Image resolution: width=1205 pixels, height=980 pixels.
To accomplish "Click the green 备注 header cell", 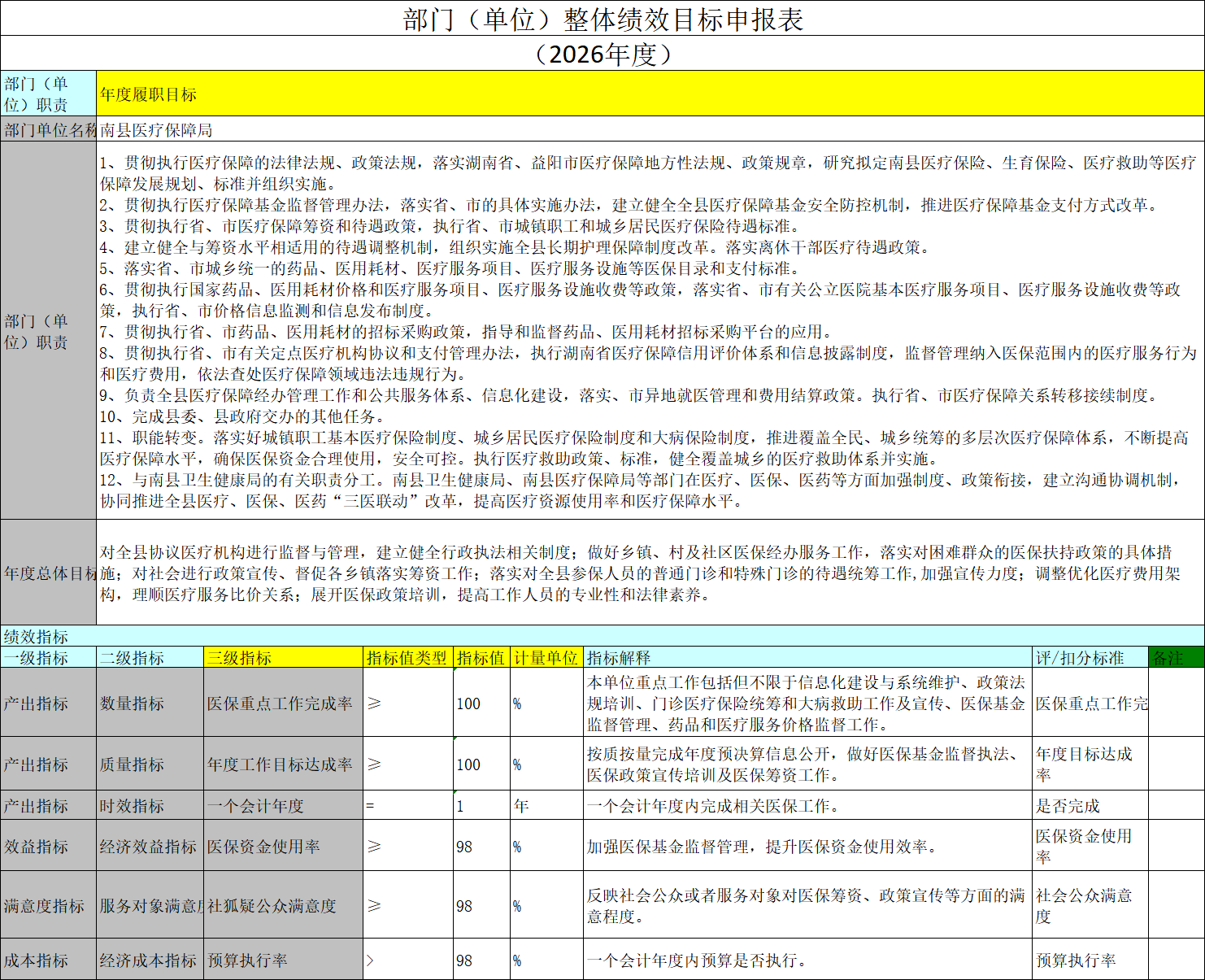I will pos(1176,658).
